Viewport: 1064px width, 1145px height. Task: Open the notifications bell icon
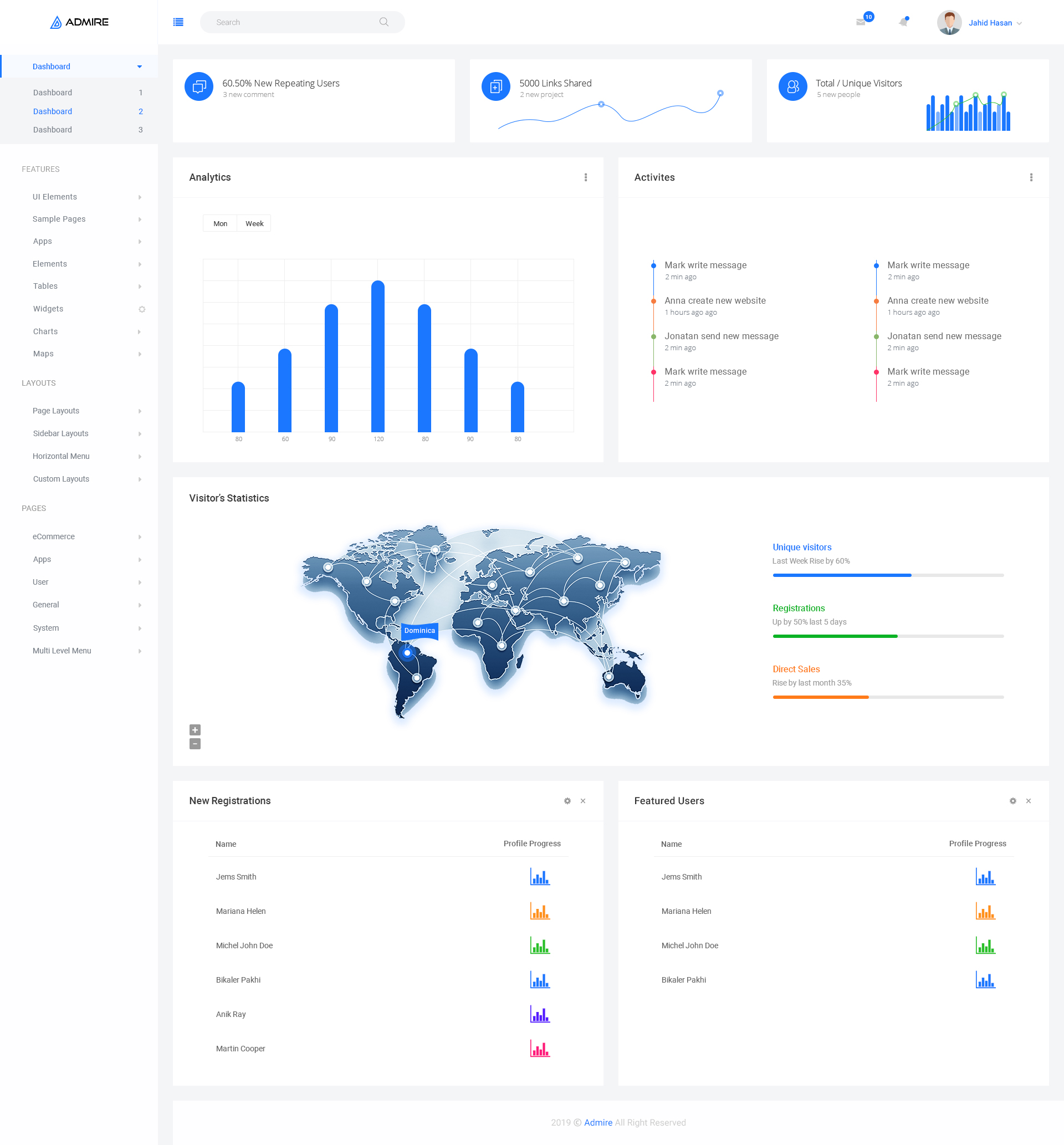903,22
